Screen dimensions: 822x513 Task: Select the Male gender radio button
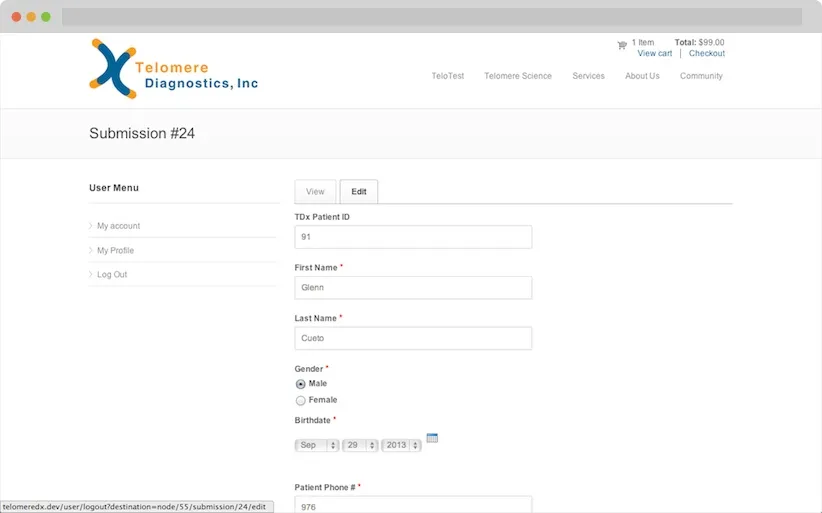[x=300, y=384]
